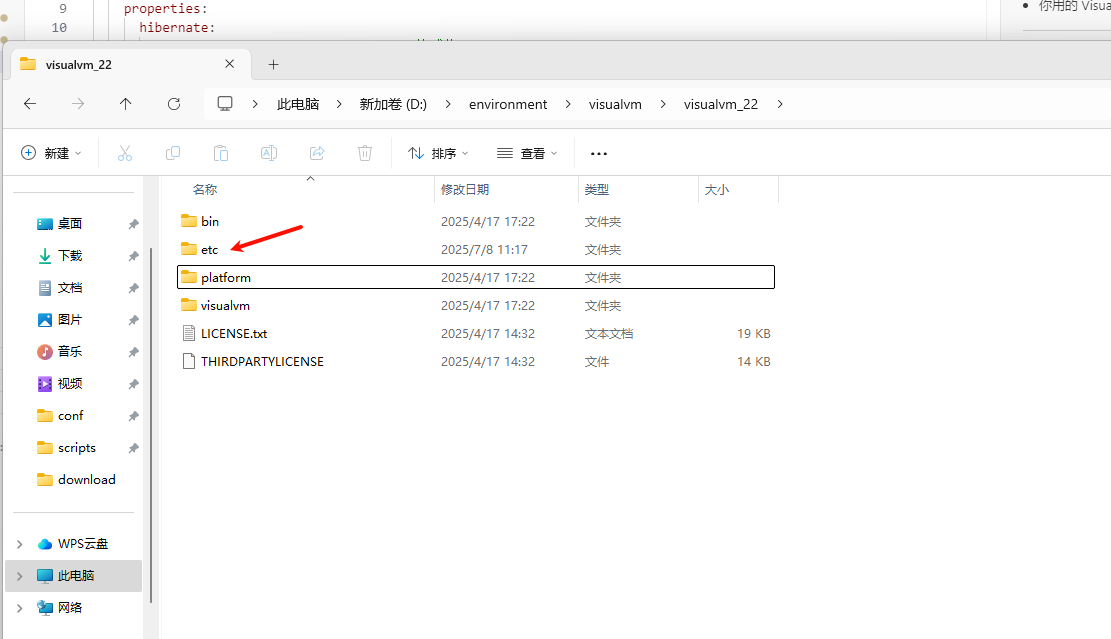Click the Cut scissors icon
This screenshot has height=639, width=1111.
(x=125, y=153)
